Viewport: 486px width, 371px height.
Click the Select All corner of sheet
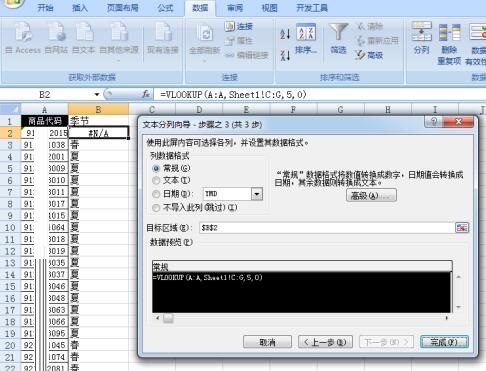(x=10, y=109)
